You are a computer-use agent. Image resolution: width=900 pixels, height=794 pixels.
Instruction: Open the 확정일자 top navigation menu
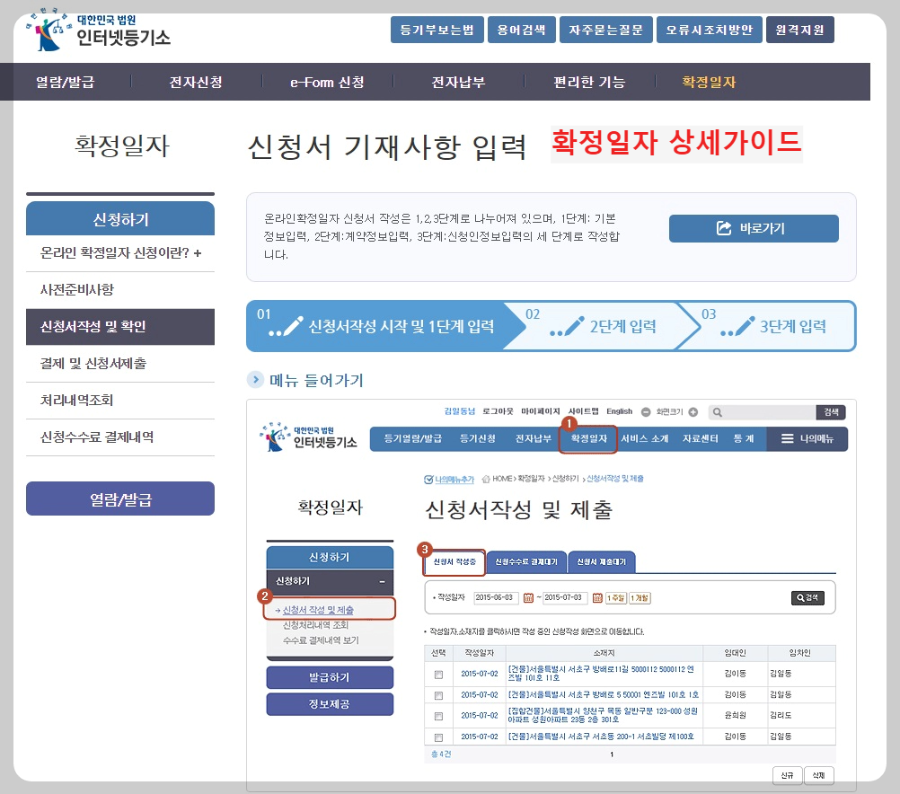(x=587, y=438)
